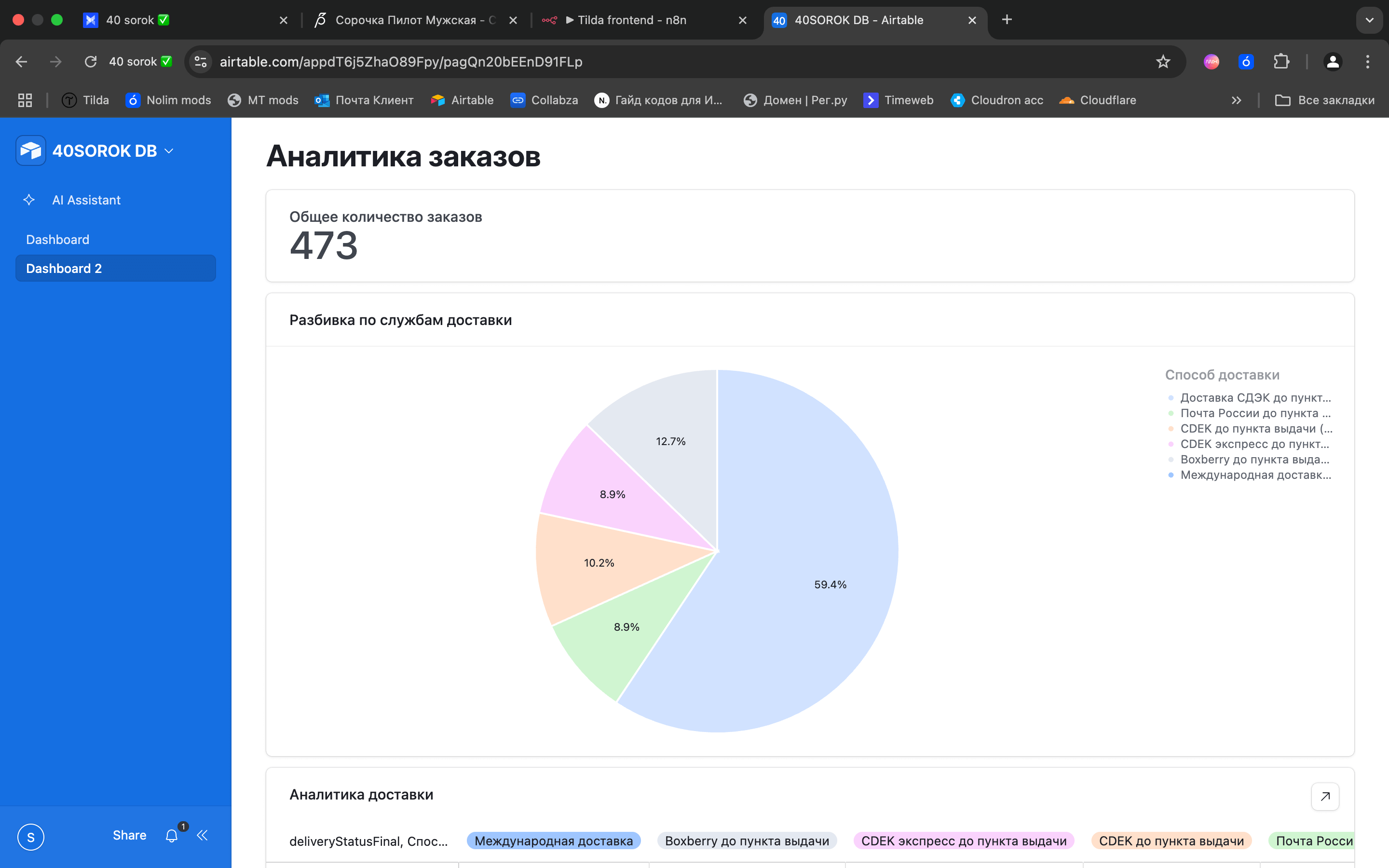Image resolution: width=1389 pixels, height=868 pixels.
Task: Open the AI Assistant sparkle icon
Action: [x=29, y=200]
